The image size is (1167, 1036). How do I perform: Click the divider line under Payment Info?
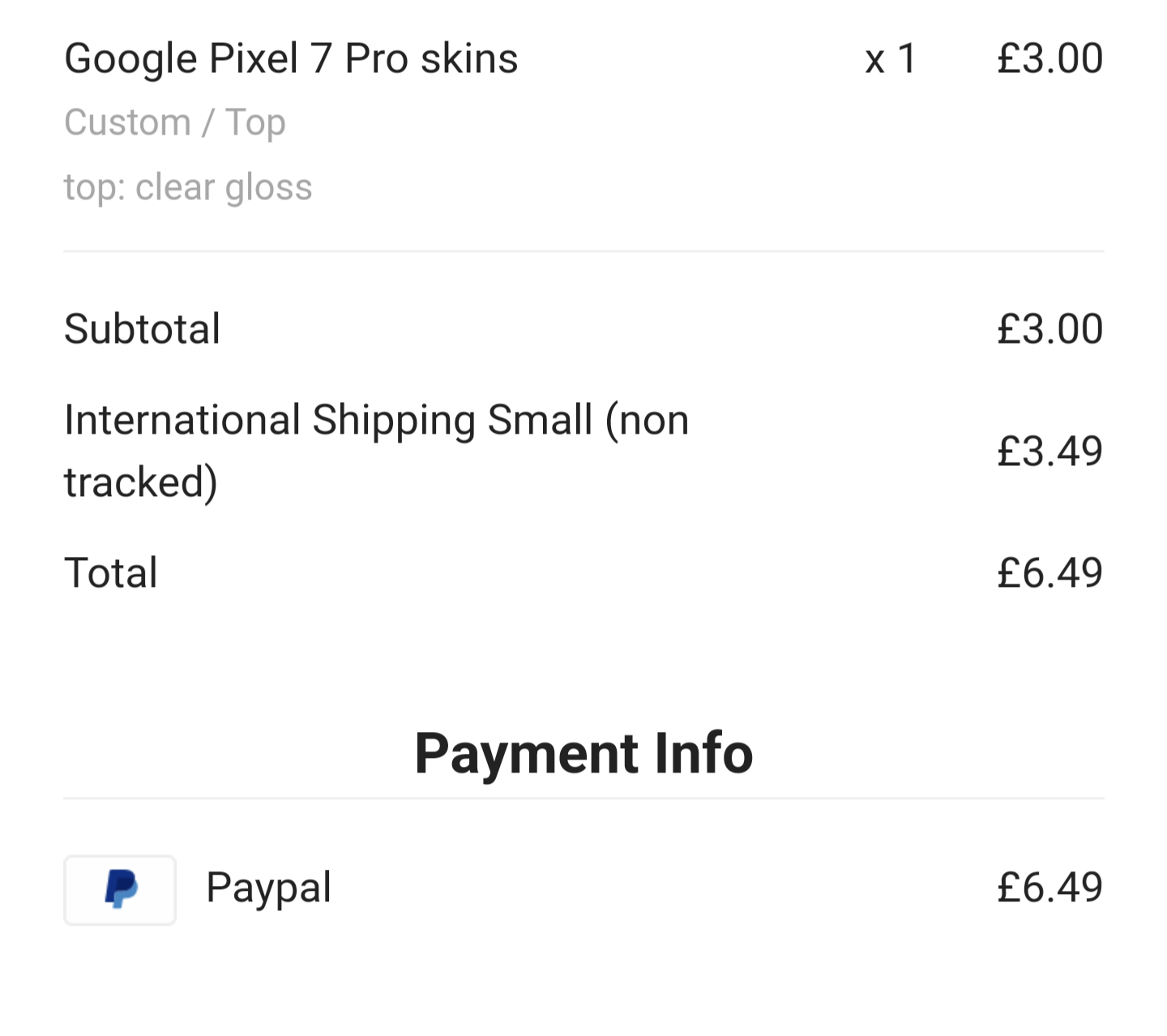583,798
